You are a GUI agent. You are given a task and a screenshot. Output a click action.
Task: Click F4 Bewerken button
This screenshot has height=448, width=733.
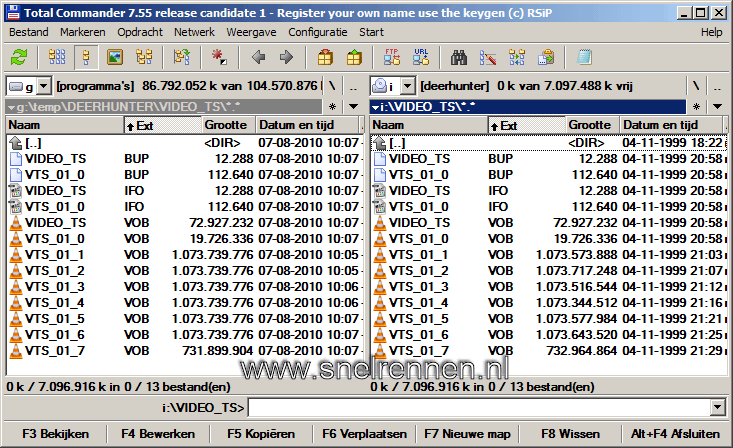click(x=158, y=434)
